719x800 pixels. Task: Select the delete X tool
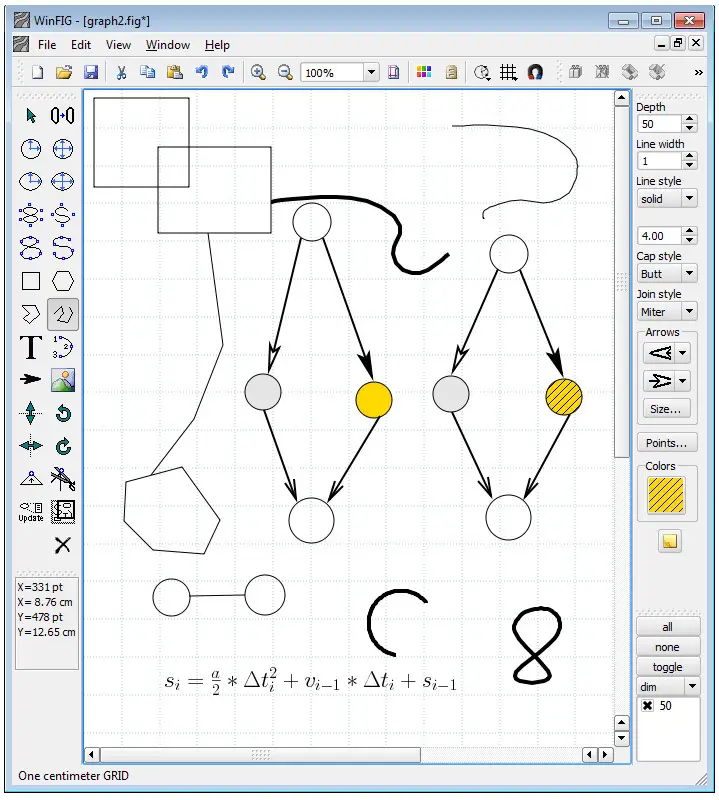click(x=63, y=545)
